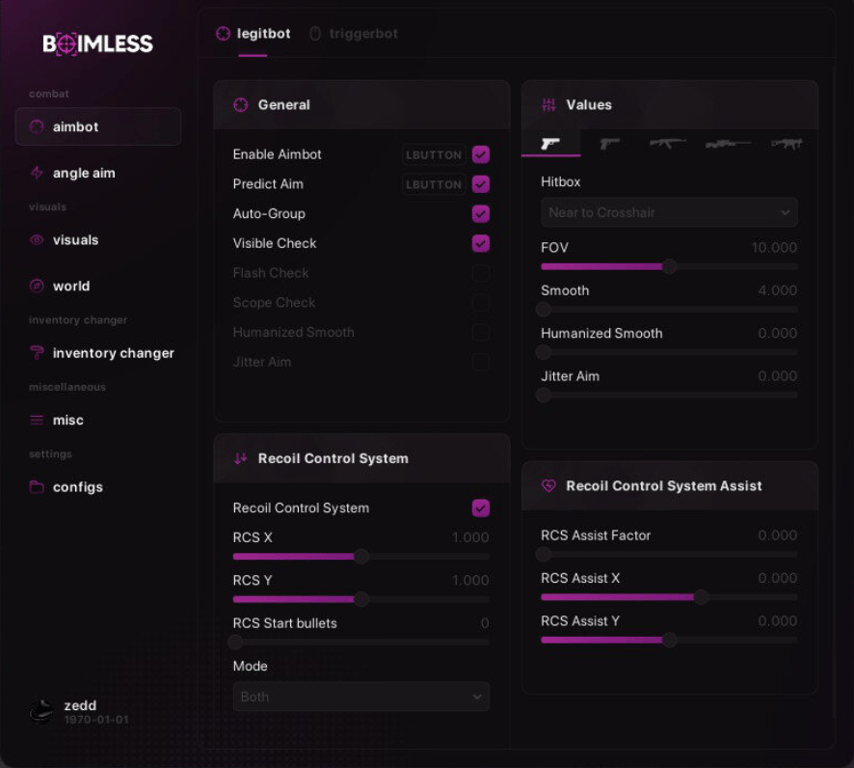This screenshot has width=854, height=768.
Task: Uncheck the Predict Aim checkbox
Action: [480, 184]
